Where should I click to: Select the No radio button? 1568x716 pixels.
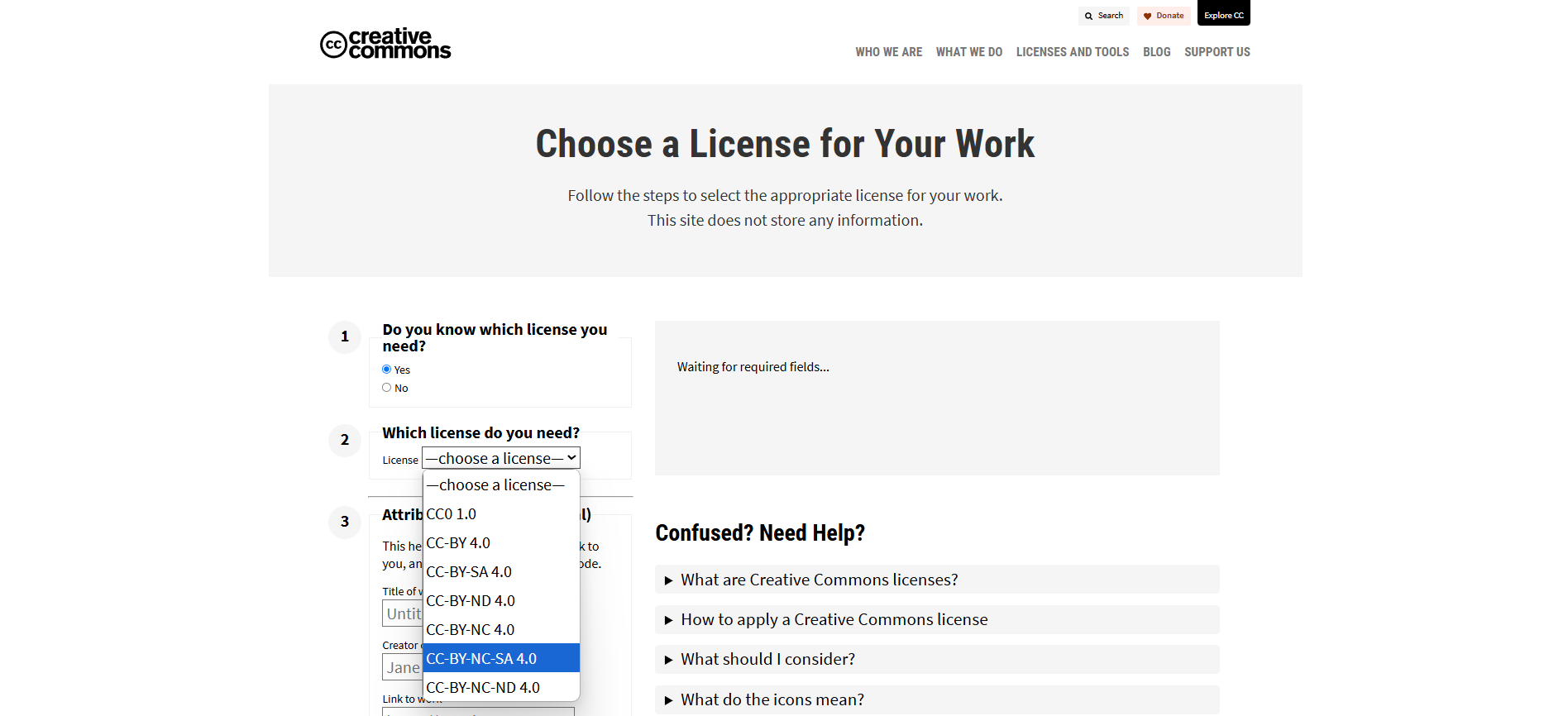tap(386, 388)
